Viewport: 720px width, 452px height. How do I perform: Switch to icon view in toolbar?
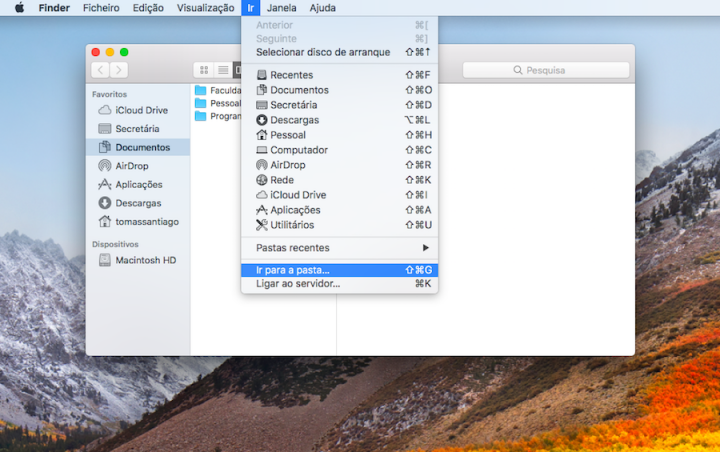point(204,70)
